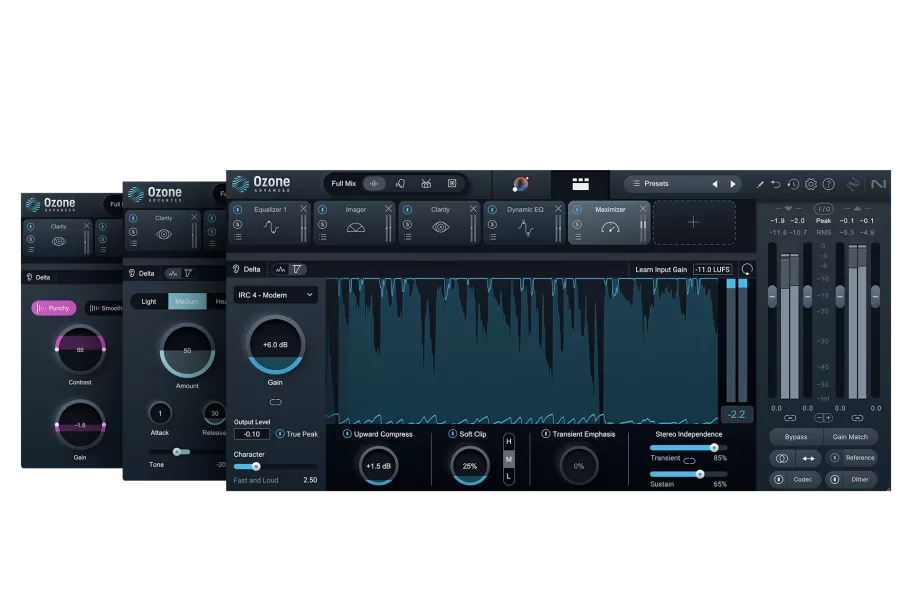Image resolution: width=912 pixels, height=608 pixels.
Task: Toggle power for Maximizer module
Action: click(x=578, y=209)
